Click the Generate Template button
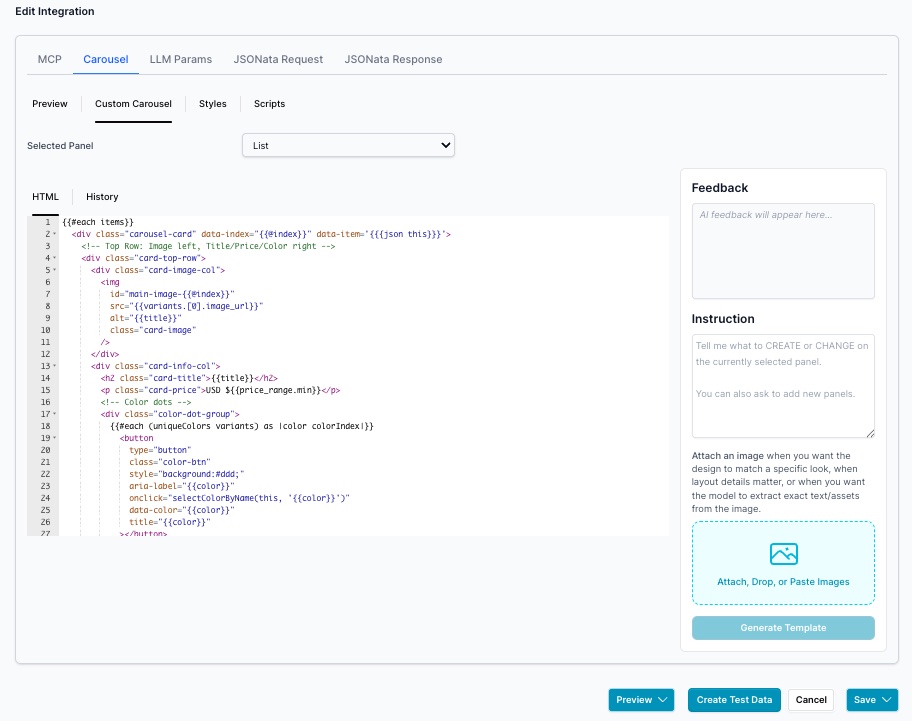Viewport: 912px width, 721px height. tap(783, 627)
